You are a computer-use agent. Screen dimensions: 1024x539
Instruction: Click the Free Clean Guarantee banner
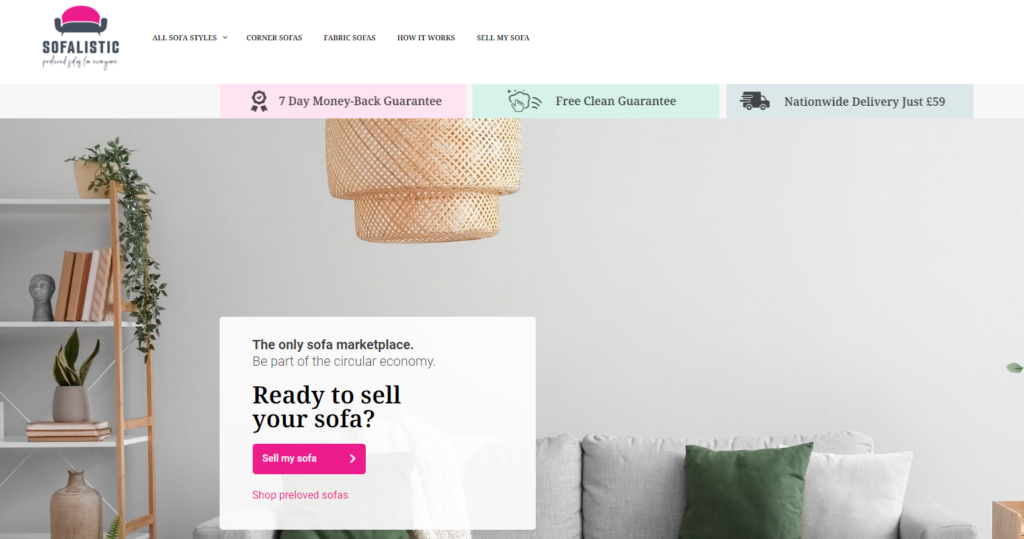(596, 101)
